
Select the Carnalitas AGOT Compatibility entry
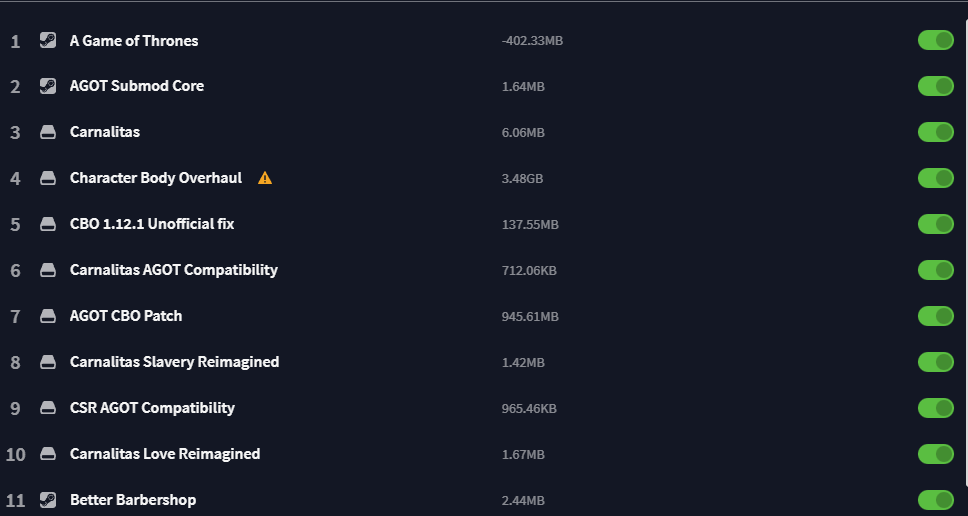point(174,270)
